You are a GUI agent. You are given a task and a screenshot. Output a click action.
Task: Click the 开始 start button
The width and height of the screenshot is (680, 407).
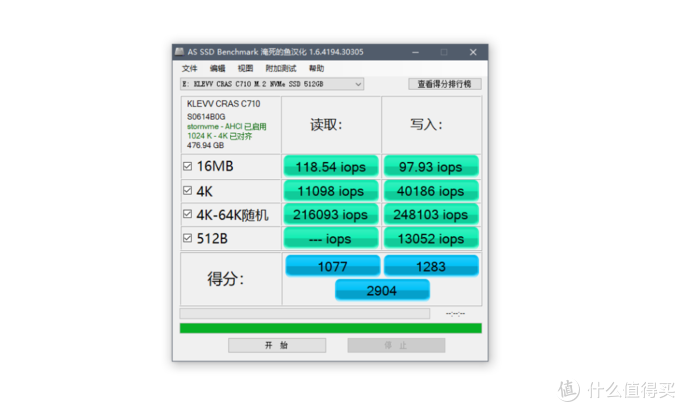277,345
